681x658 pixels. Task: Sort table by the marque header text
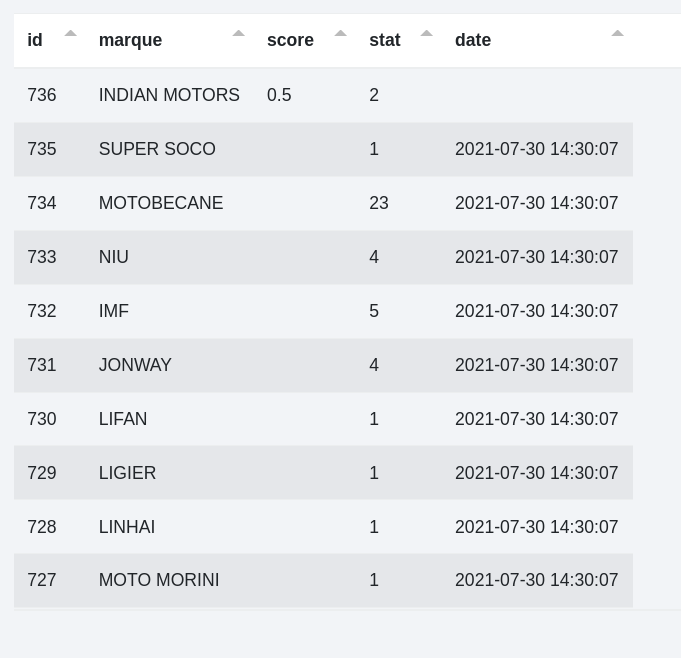click(130, 40)
